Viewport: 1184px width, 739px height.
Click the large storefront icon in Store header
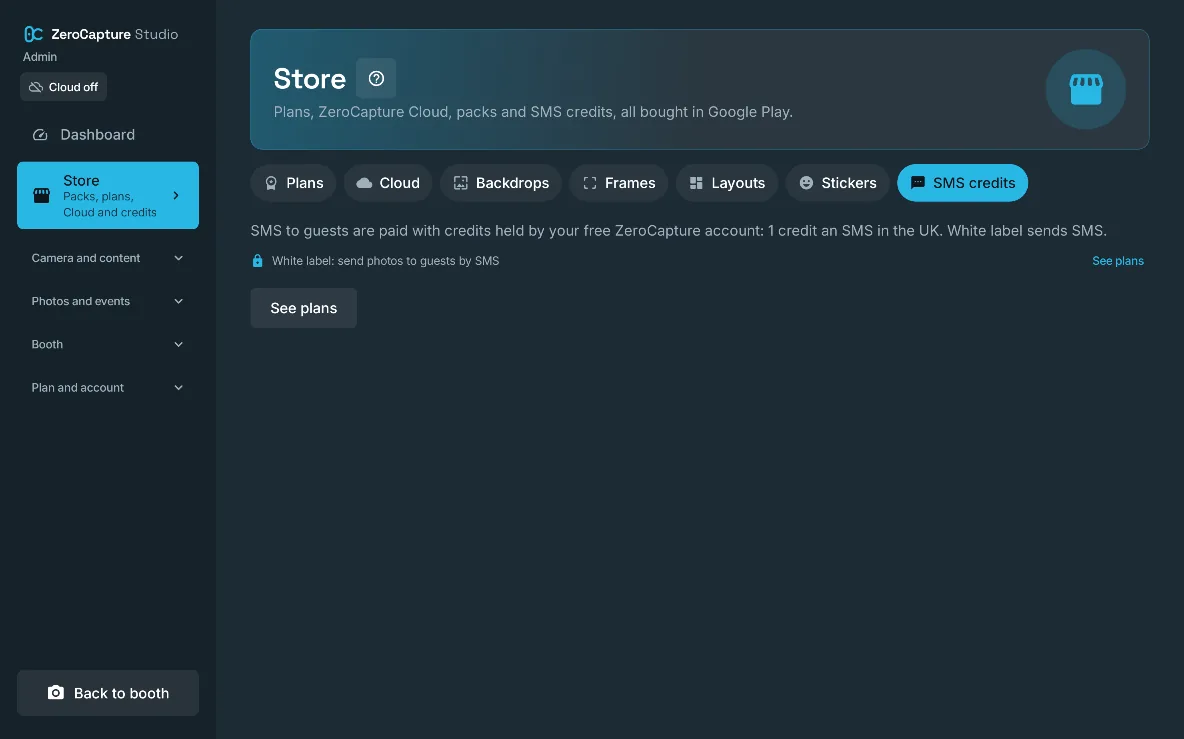click(x=1086, y=89)
